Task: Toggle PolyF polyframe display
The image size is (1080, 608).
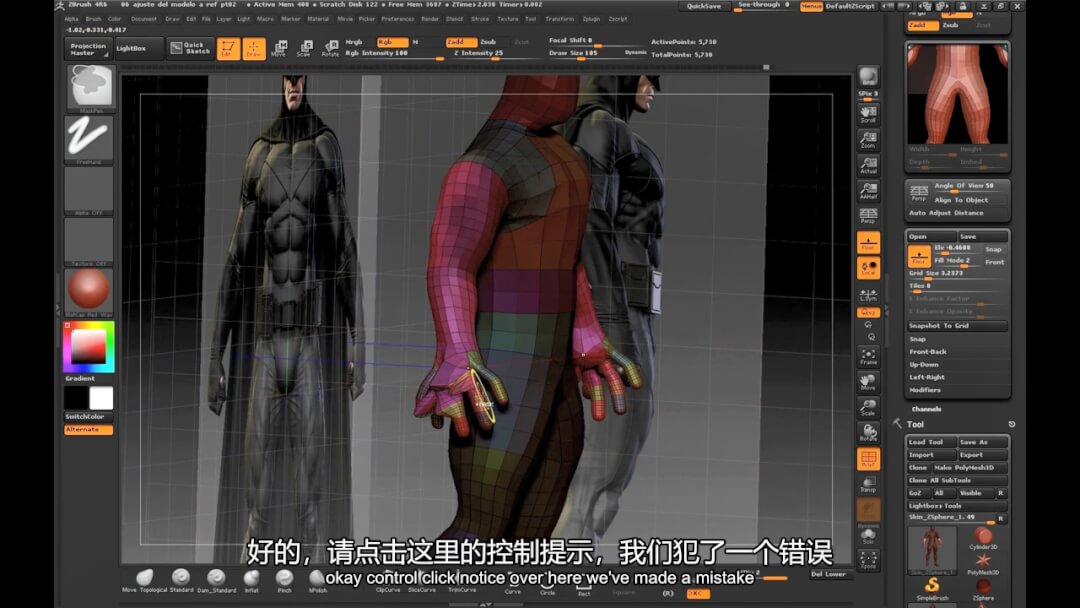Action: (868, 459)
